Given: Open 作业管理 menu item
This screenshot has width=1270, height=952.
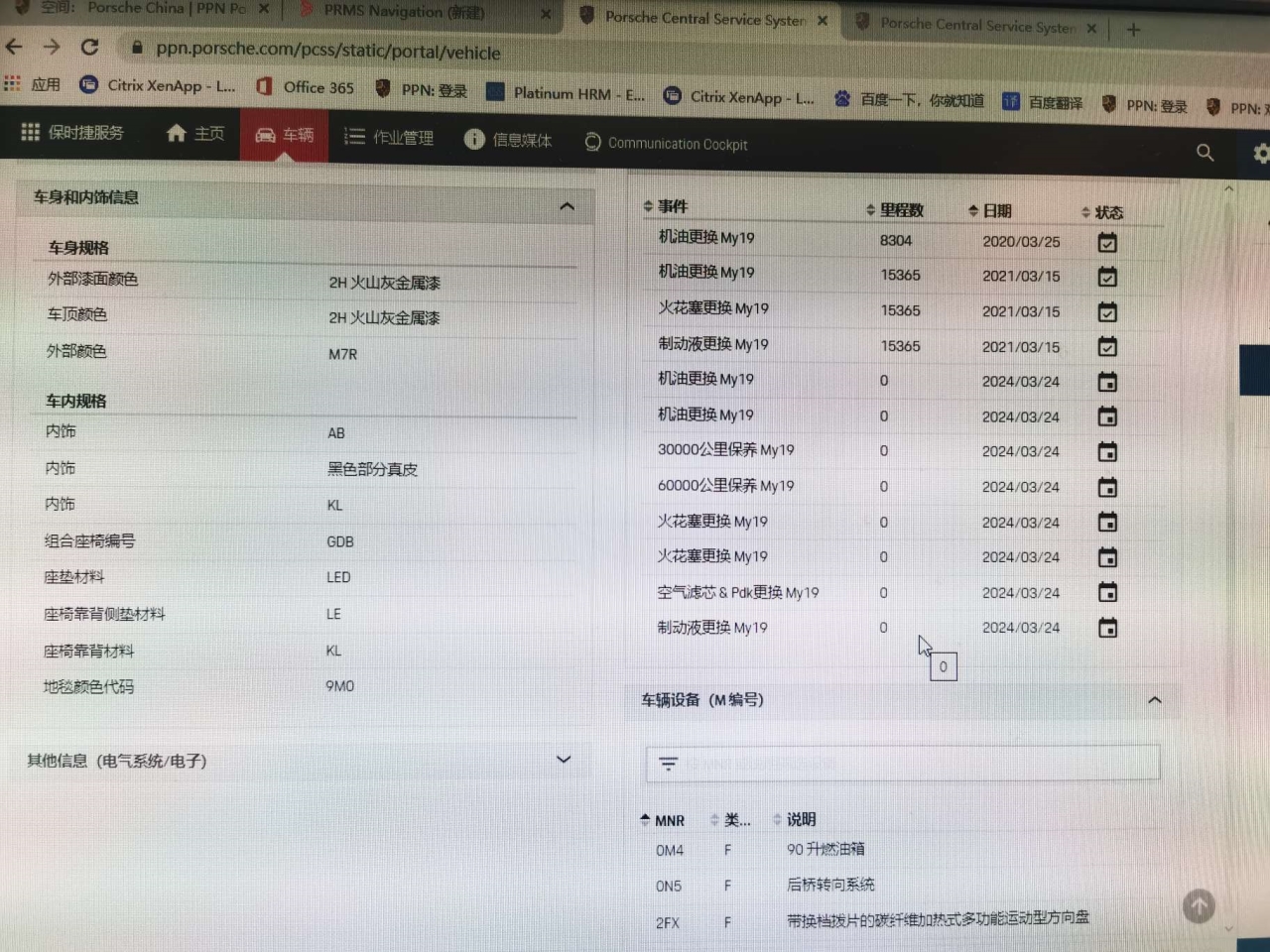Looking at the screenshot, I should click(389, 137).
